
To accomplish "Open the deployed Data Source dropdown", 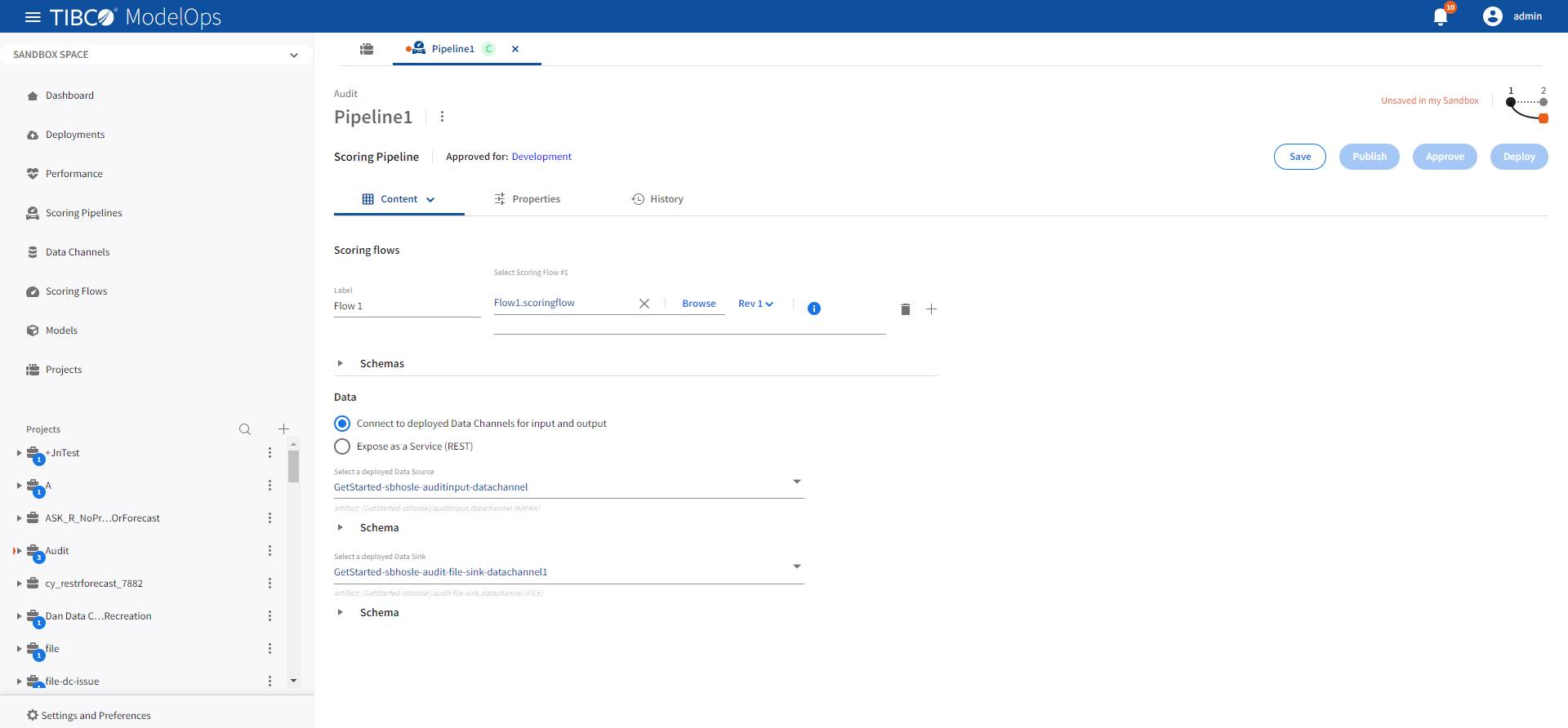I will [x=796, y=482].
